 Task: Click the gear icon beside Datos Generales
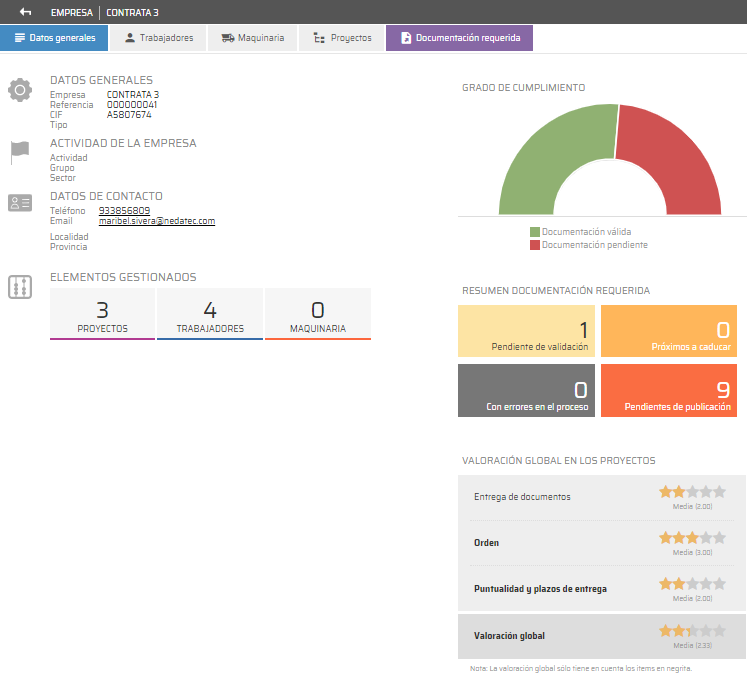point(20,91)
